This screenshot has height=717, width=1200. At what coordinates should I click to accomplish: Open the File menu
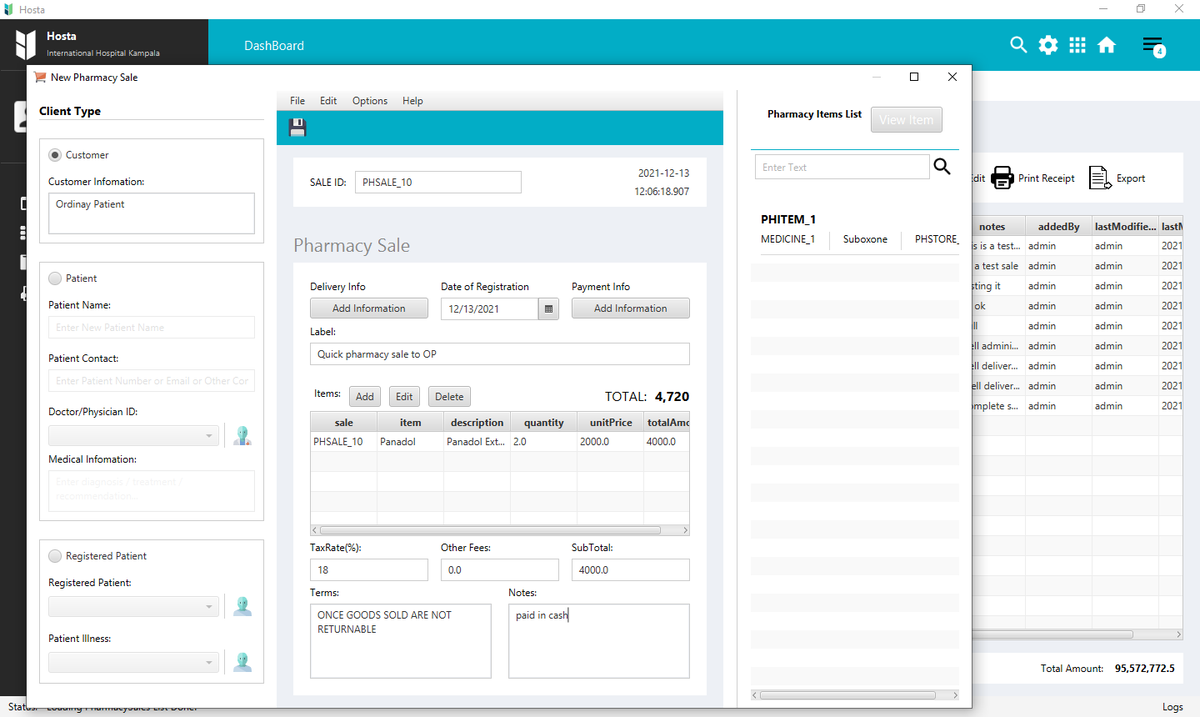297,101
